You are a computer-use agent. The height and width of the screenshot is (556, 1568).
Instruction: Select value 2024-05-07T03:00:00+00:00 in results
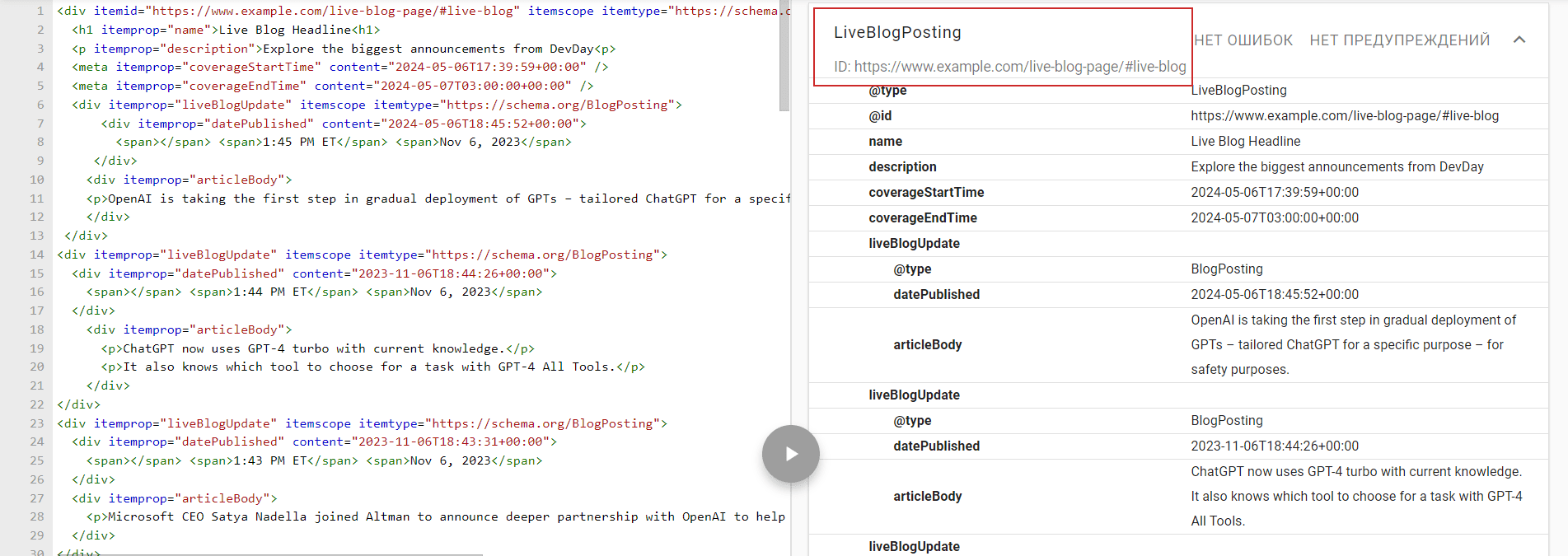pos(1275,218)
